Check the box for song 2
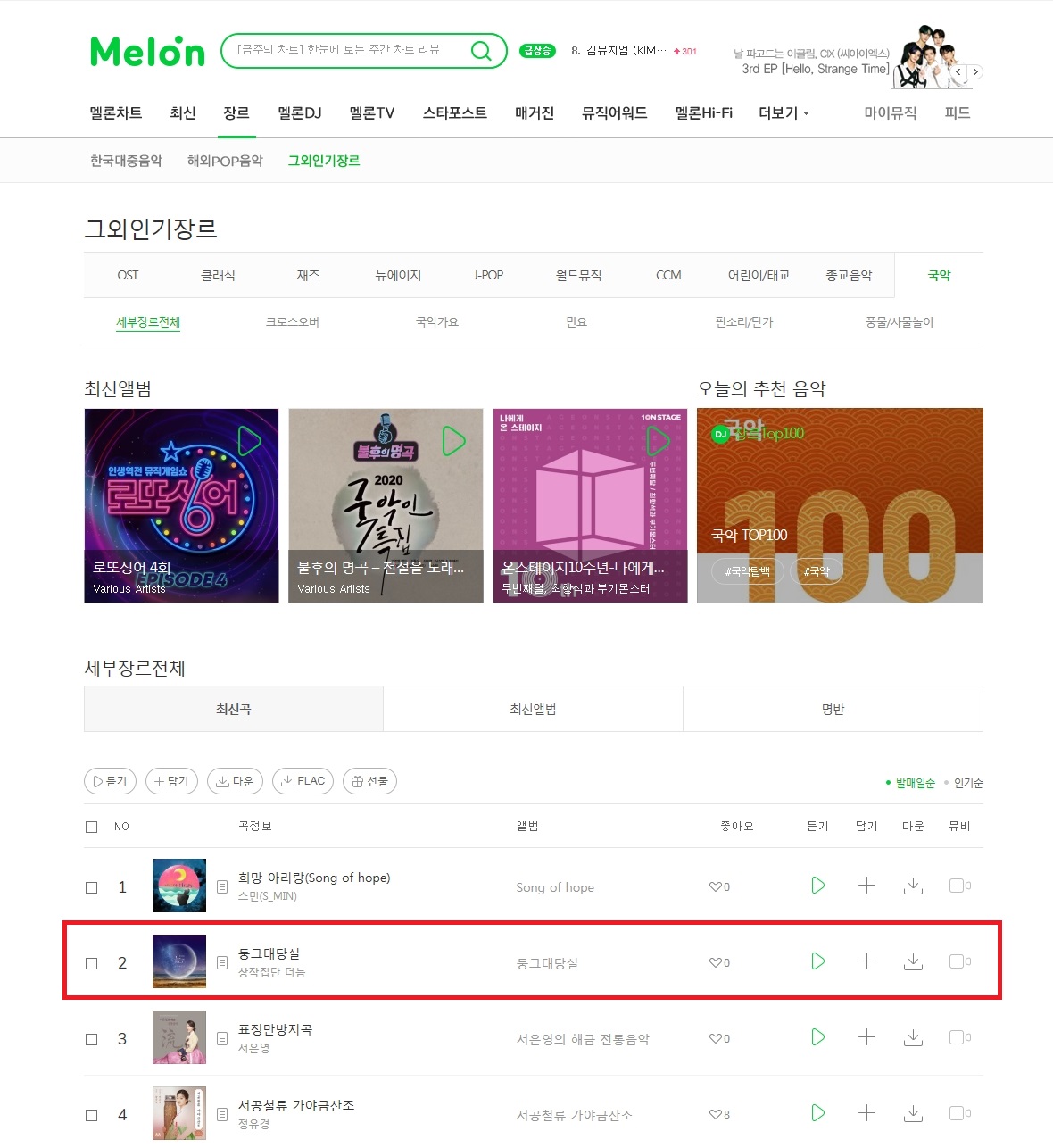Screen dimensions: 1053x1148 91,963
